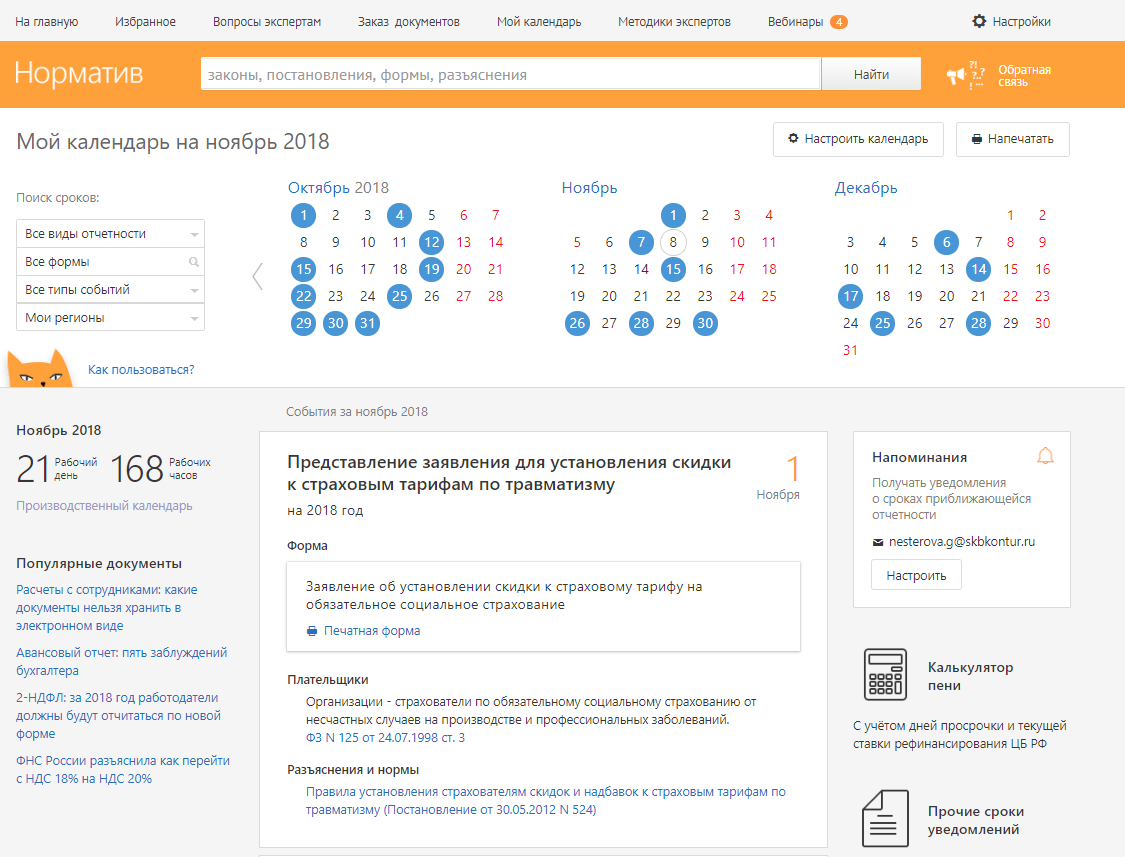Select October 4 in the calendar
The height and width of the screenshot is (857, 1125).
(x=400, y=215)
